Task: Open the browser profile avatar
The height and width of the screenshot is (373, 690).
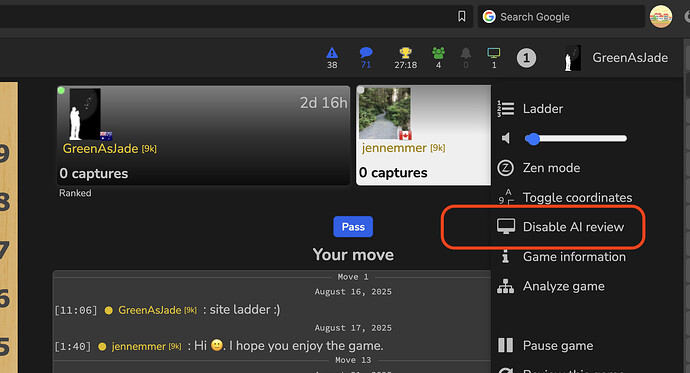Action: coord(661,17)
